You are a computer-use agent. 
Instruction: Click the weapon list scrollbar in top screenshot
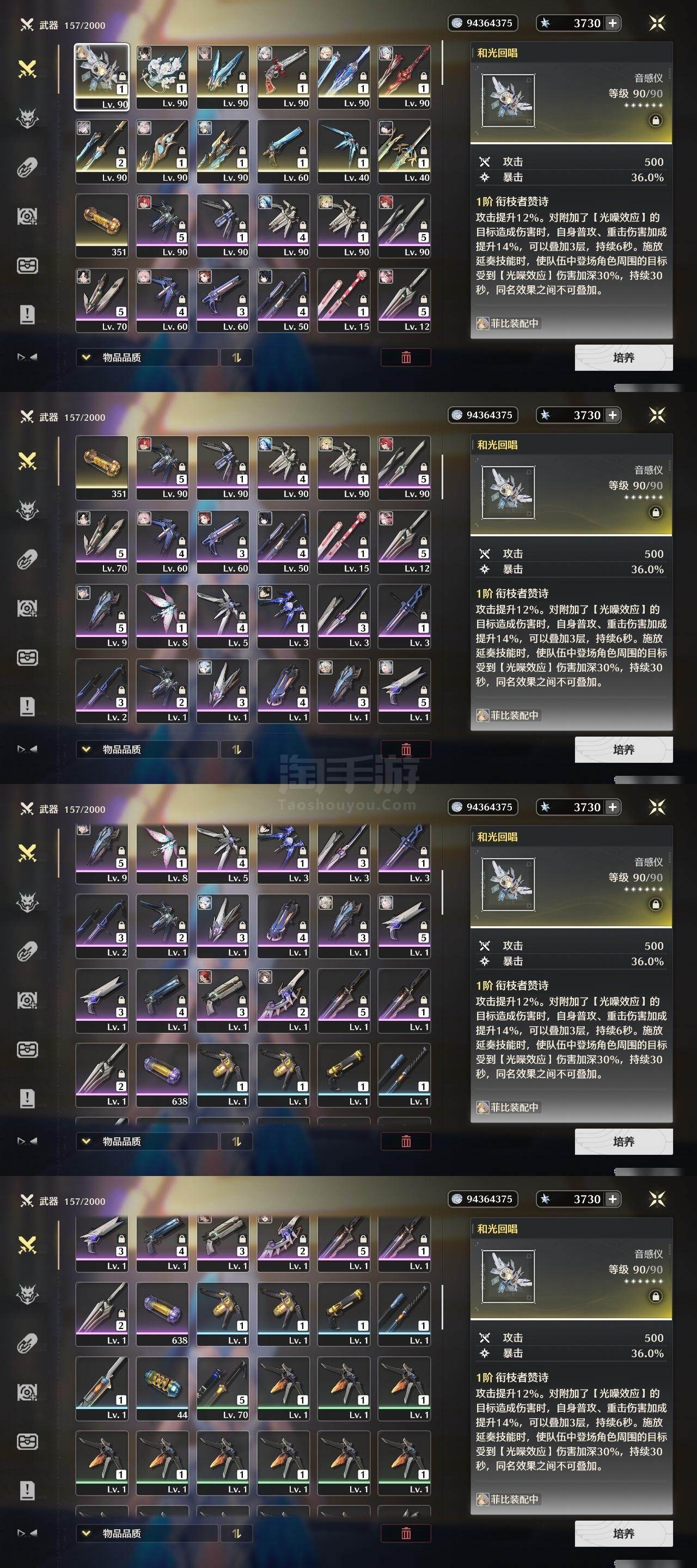click(443, 63)
